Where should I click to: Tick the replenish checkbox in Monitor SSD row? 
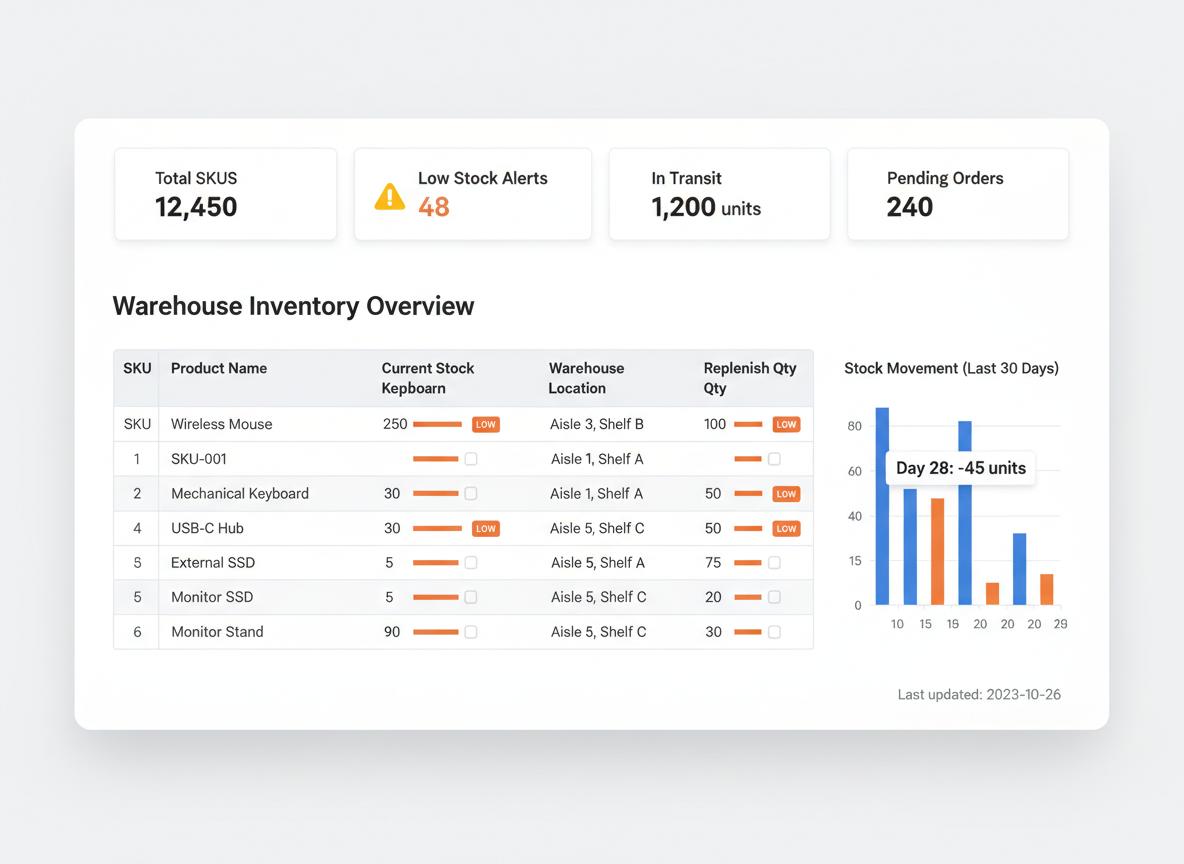point(774,597)
